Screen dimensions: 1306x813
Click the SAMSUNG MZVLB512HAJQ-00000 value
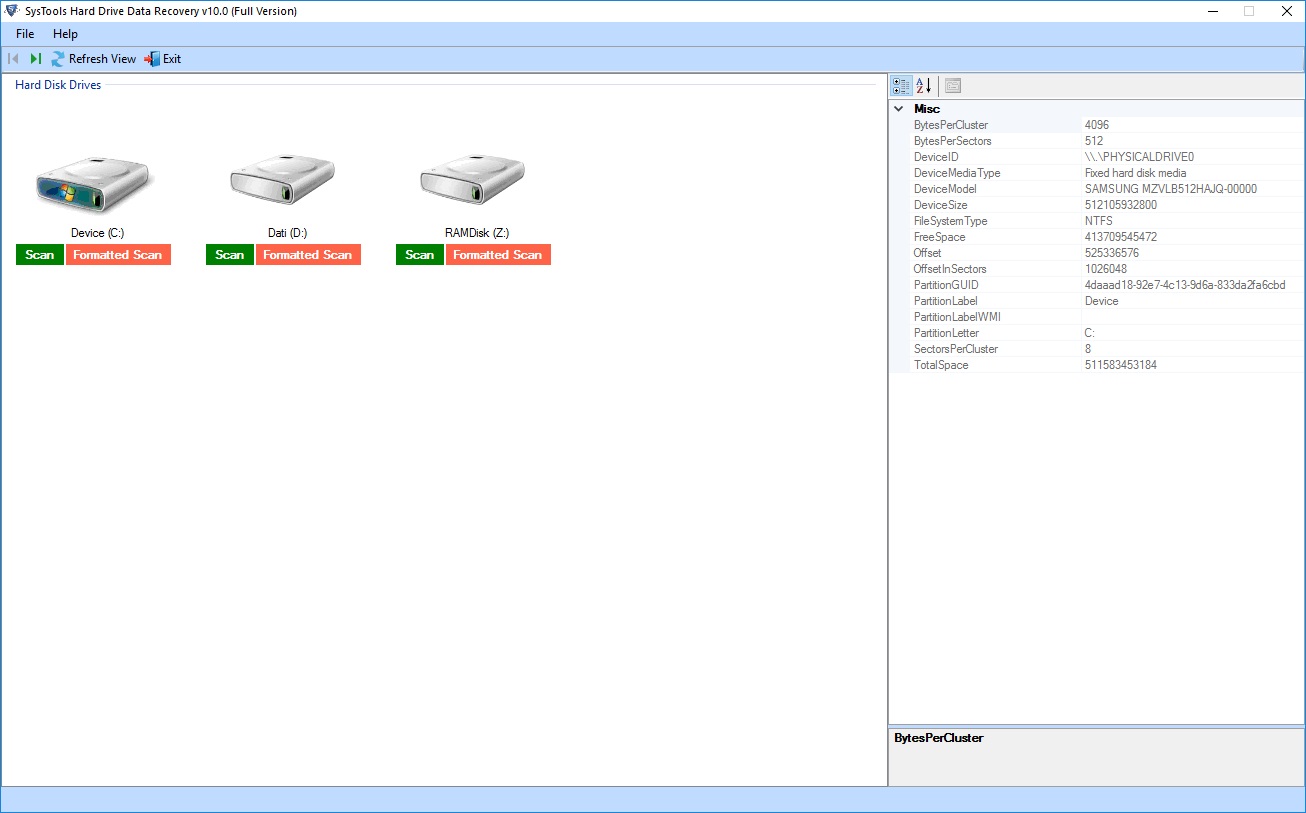click(1171, 189)
